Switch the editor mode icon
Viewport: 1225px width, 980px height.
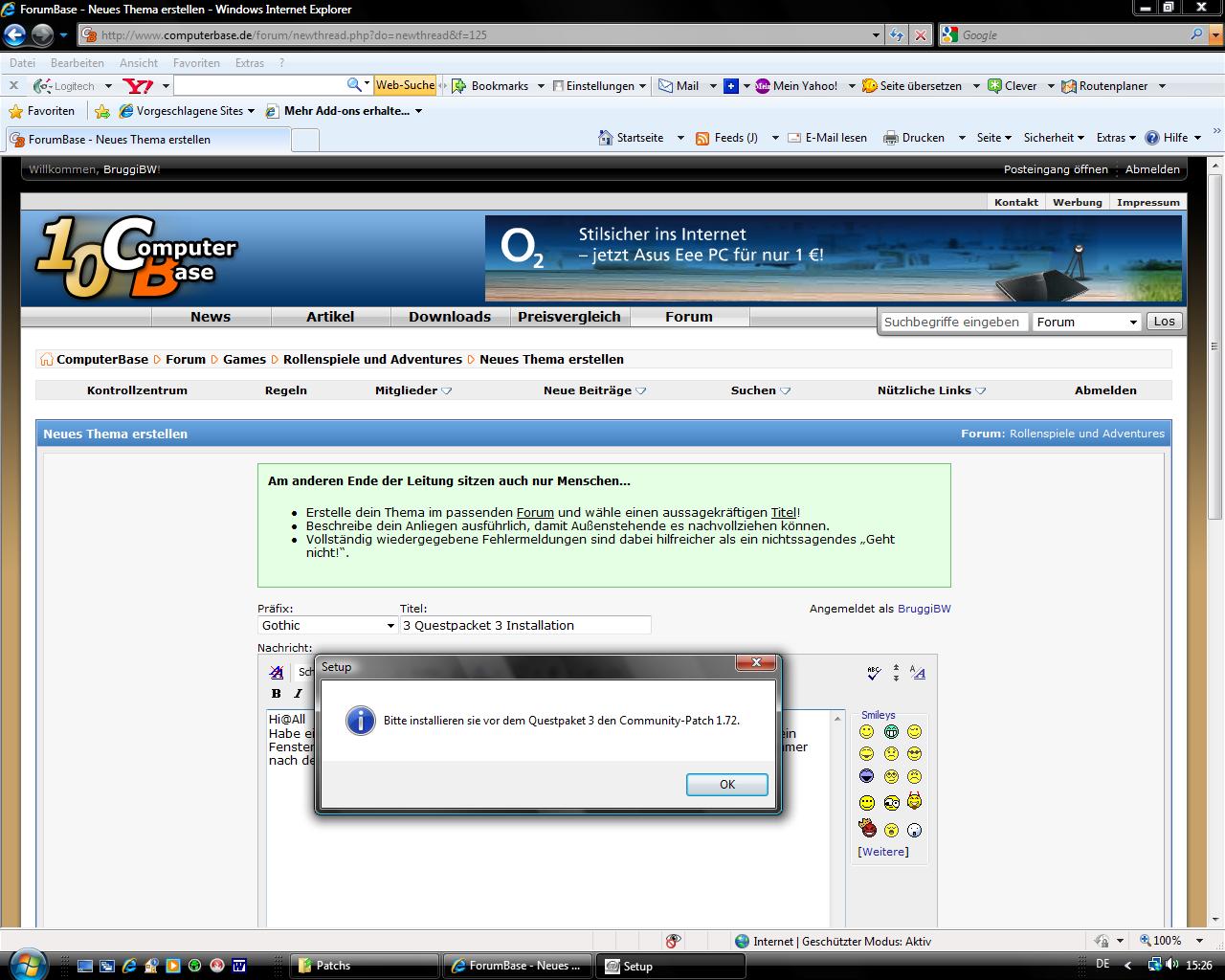[x=917, y=673]
